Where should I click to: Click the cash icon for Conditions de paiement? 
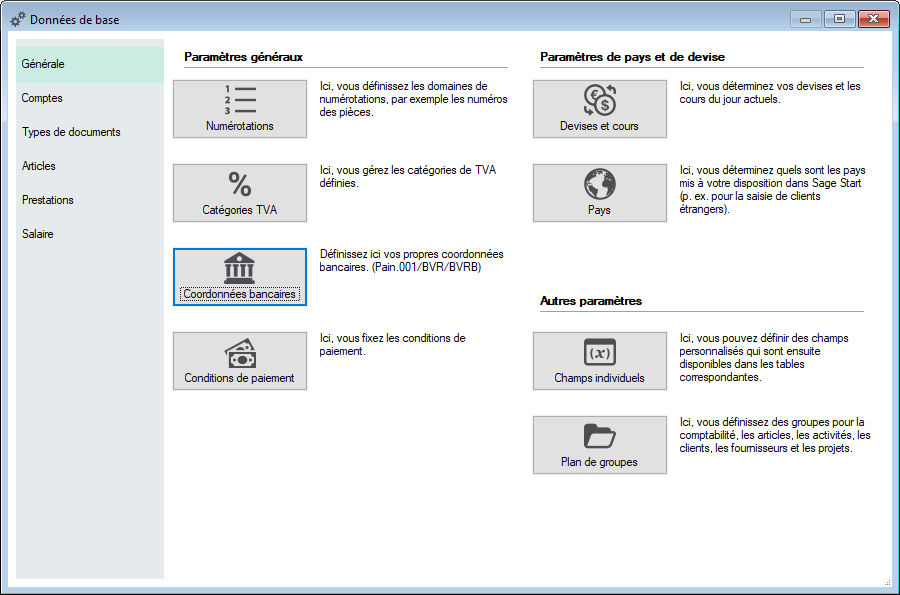pos(240,352)
